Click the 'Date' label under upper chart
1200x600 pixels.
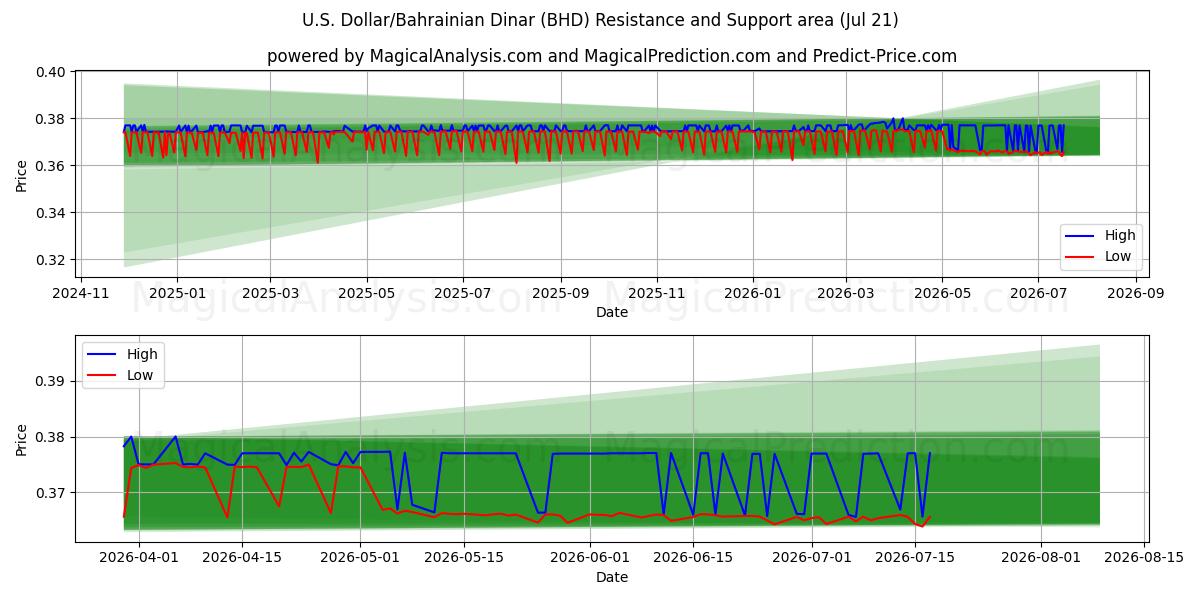coord(612,312)
